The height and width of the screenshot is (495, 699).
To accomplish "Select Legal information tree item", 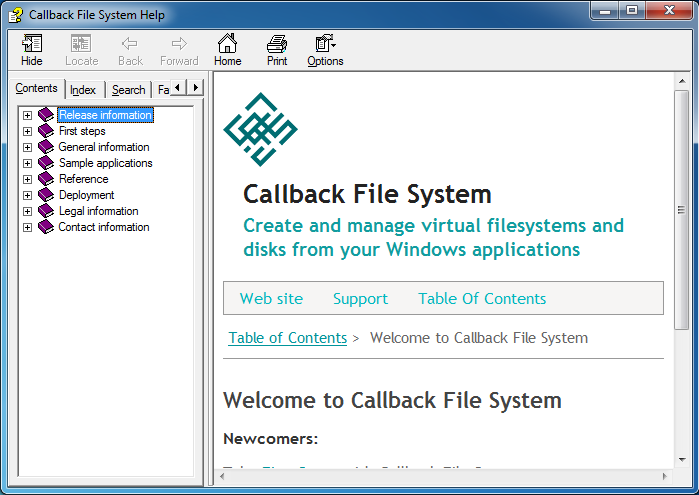I will (99, 211).
